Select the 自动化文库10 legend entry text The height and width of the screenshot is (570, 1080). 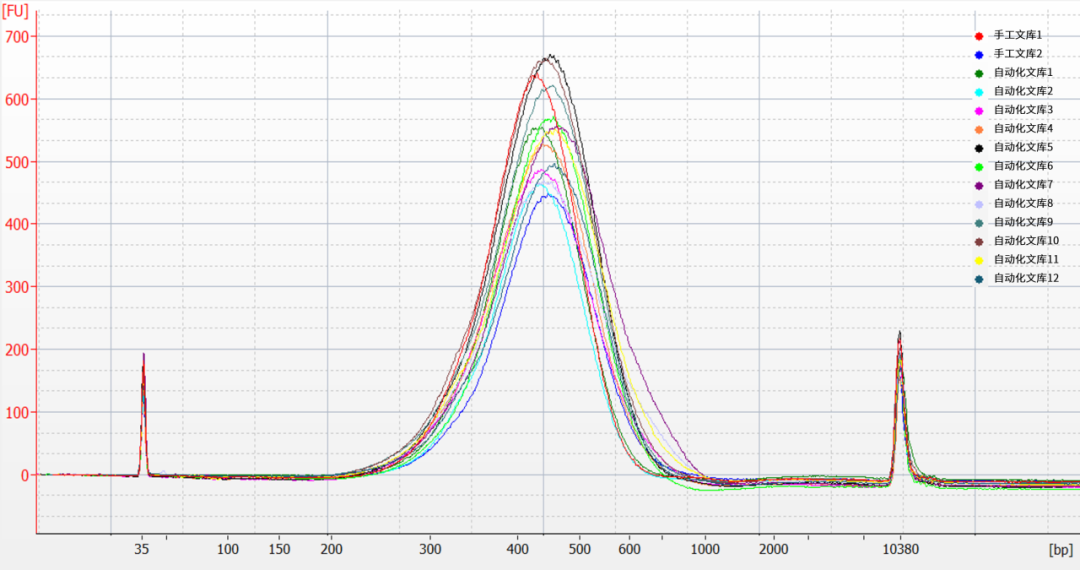[x=1026, y=241]
